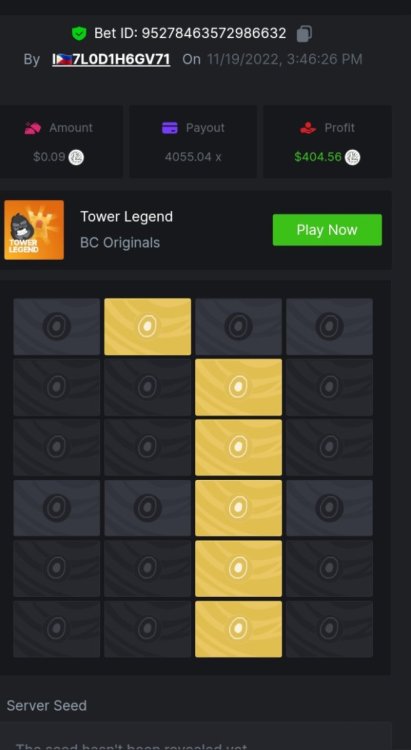Click the Play Now button
The height and width of the screenshot is (750, 411).
click(327, 230)
